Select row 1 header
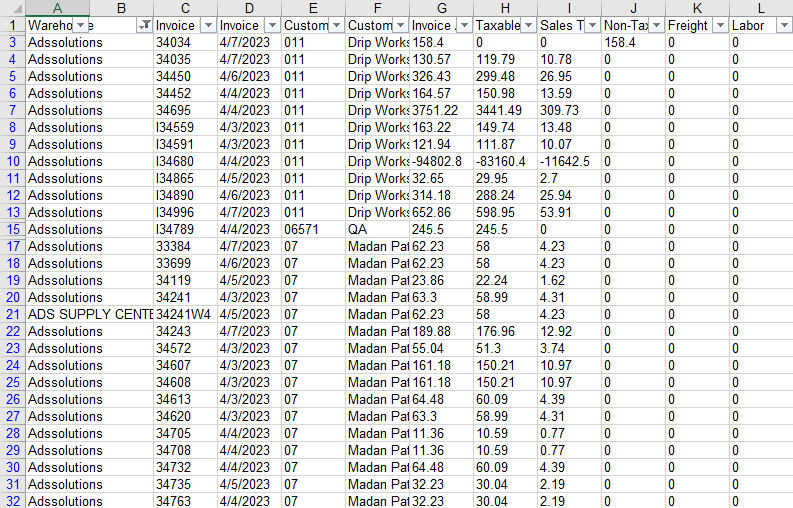Screen dimensions: 793x508 click(x=13, y=25)
